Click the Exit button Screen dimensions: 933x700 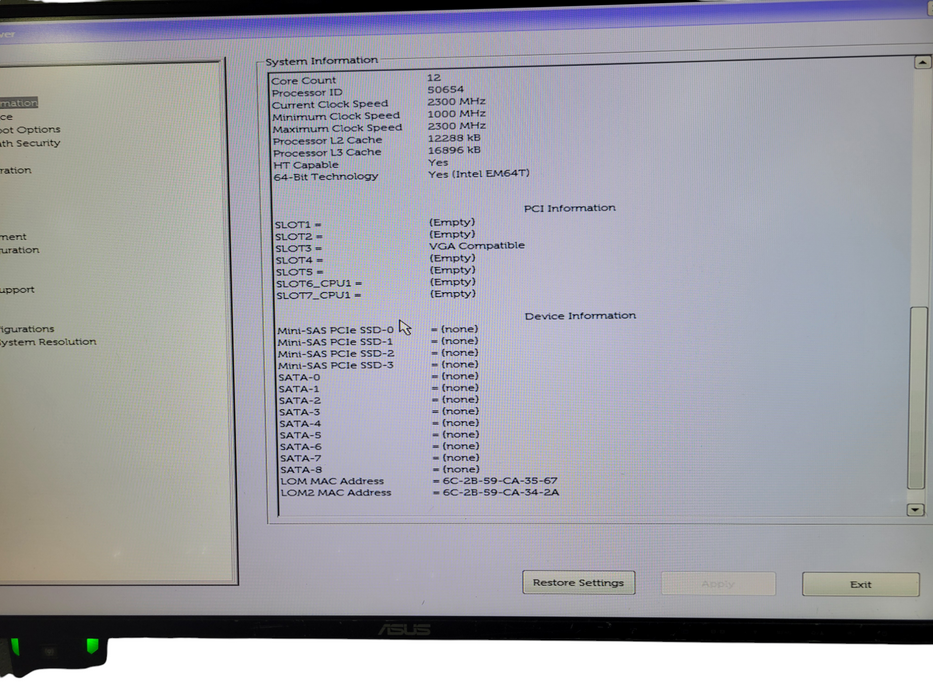(860, 584)
